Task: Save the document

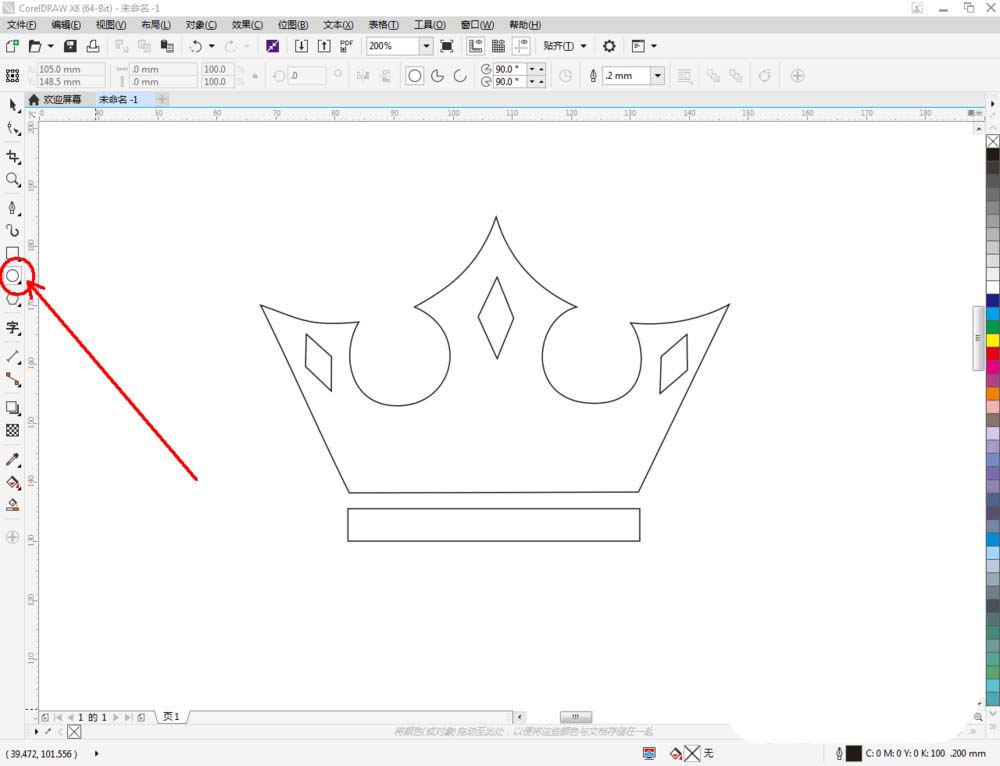Action: tap(70, 46)
